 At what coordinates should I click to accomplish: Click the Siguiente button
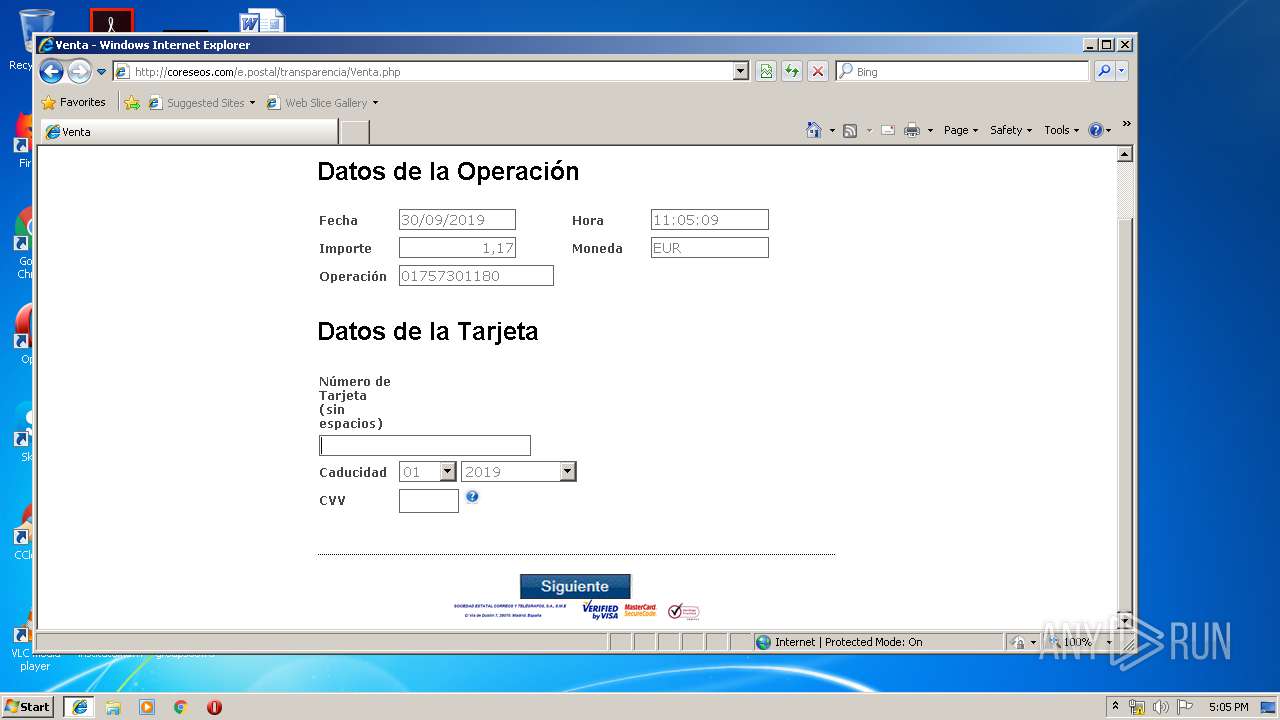pos(575,586)
